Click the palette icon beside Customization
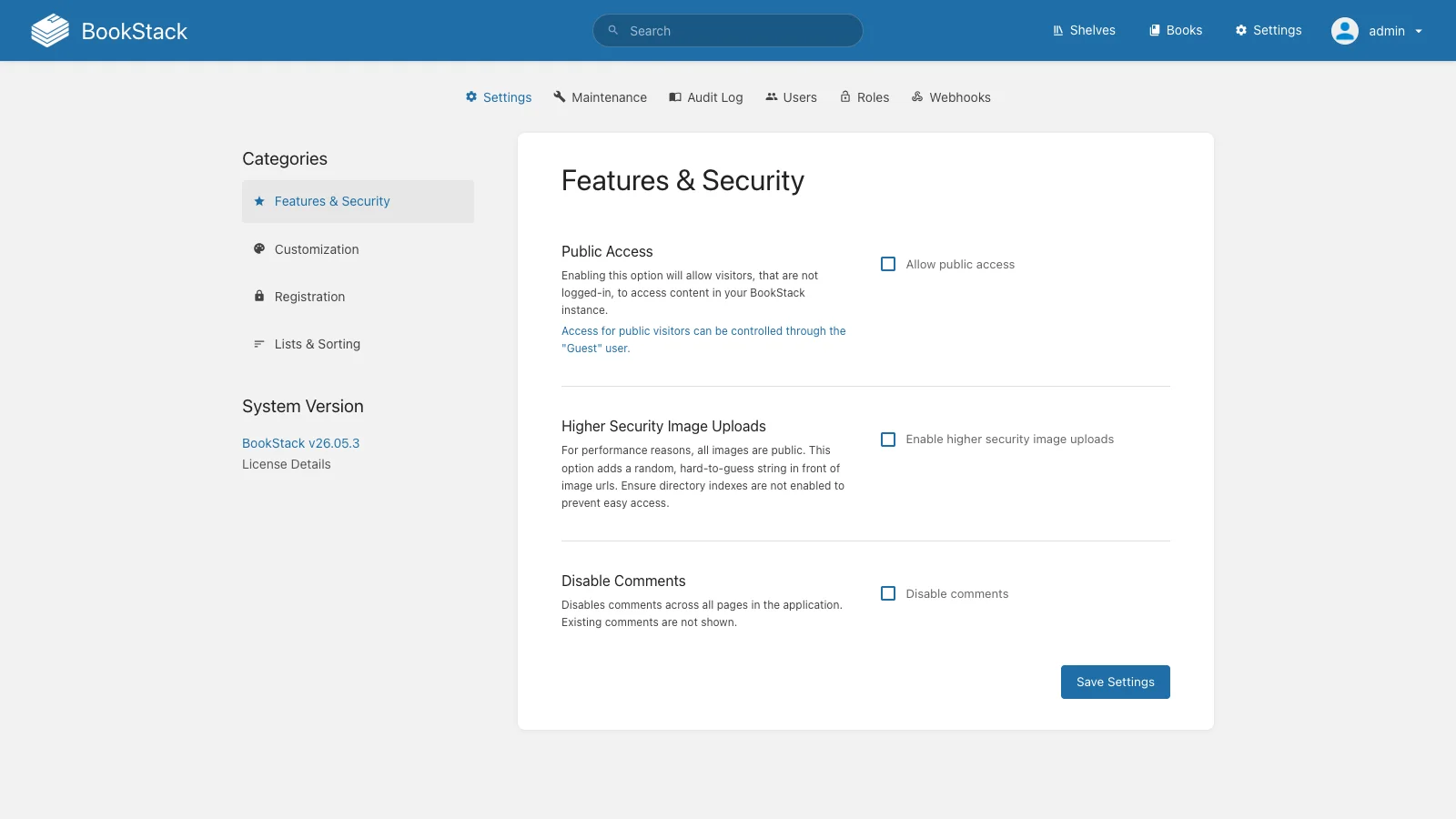1456x819 pixels. (x=259, y=248)
